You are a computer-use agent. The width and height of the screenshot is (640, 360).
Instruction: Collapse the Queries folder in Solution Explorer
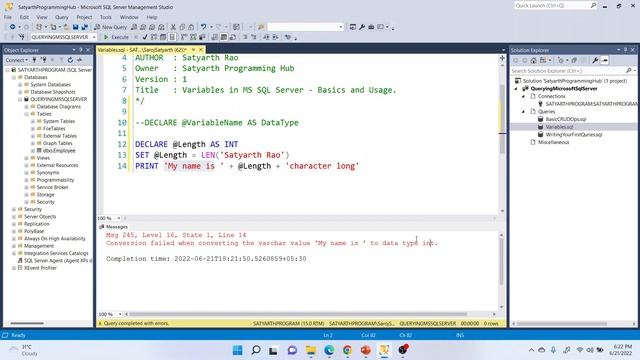click(x=524, y=111)
